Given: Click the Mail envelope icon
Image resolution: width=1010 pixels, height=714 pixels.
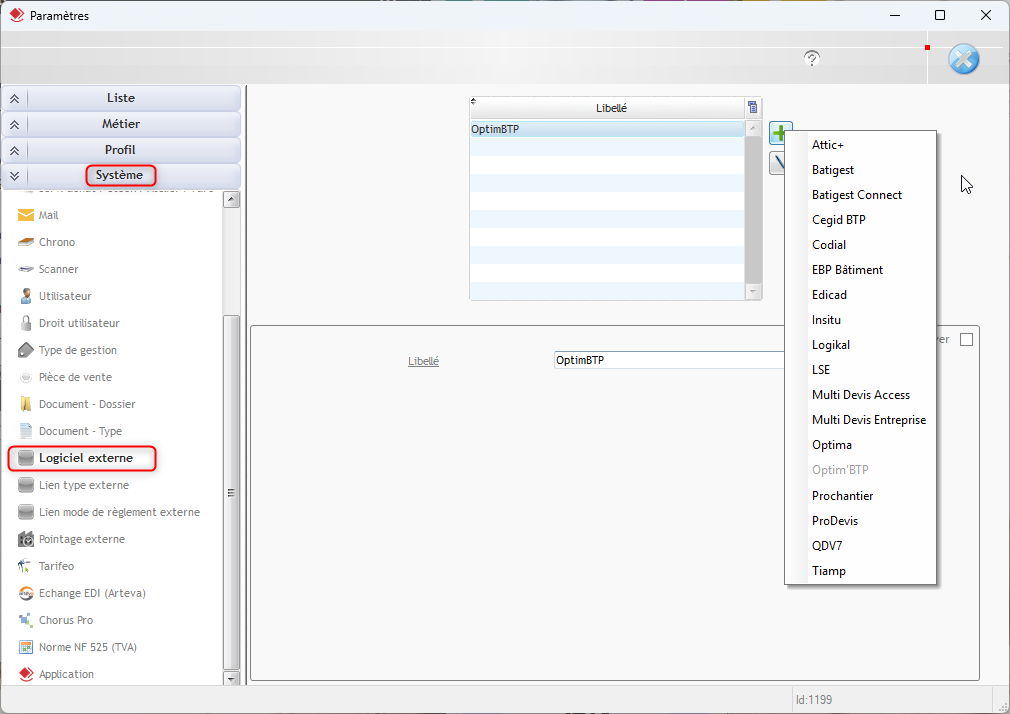Looking at the screenshot, I should coord(26,215).
